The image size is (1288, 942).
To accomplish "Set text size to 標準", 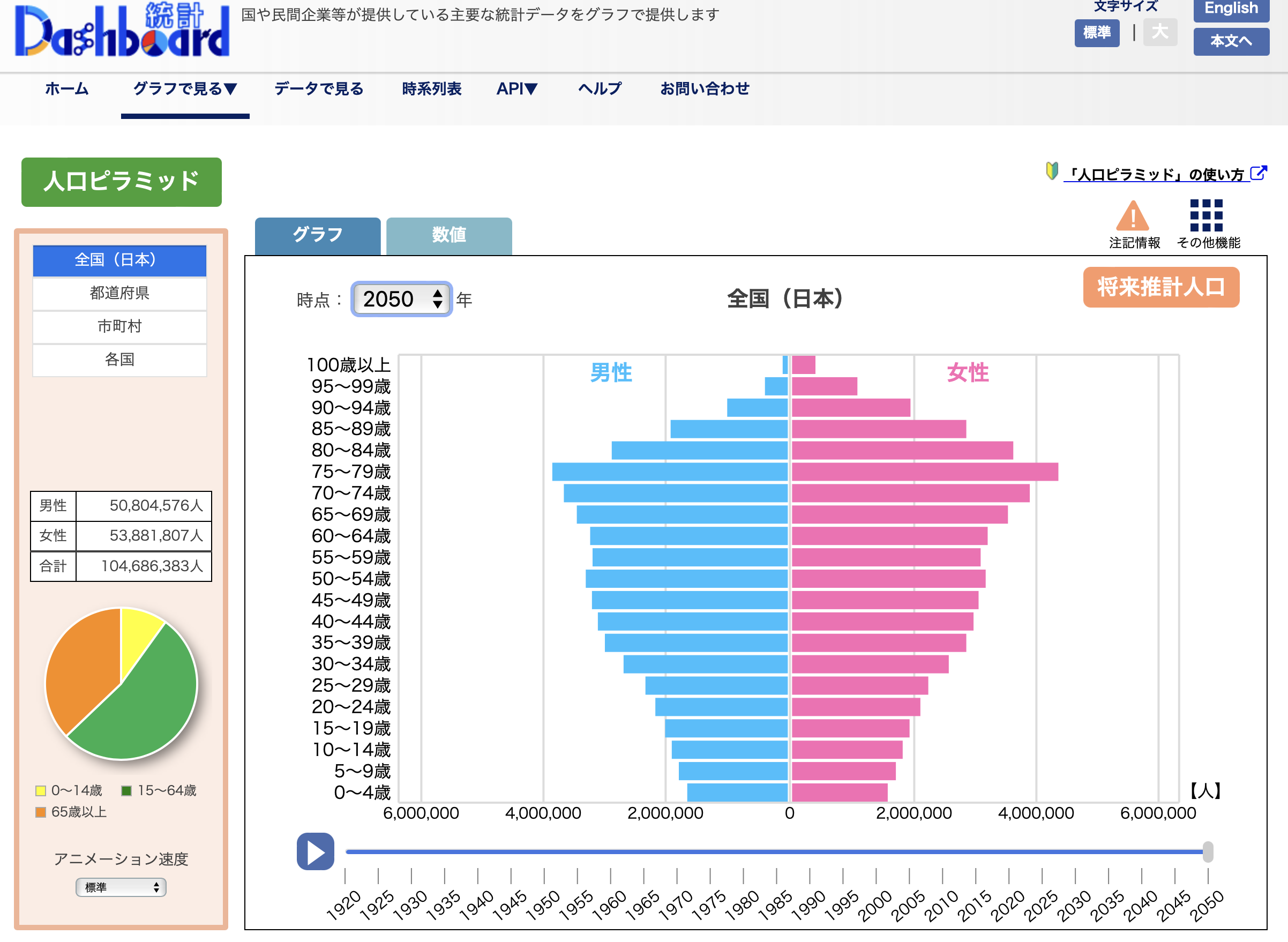I will [x=1096, y=33].
